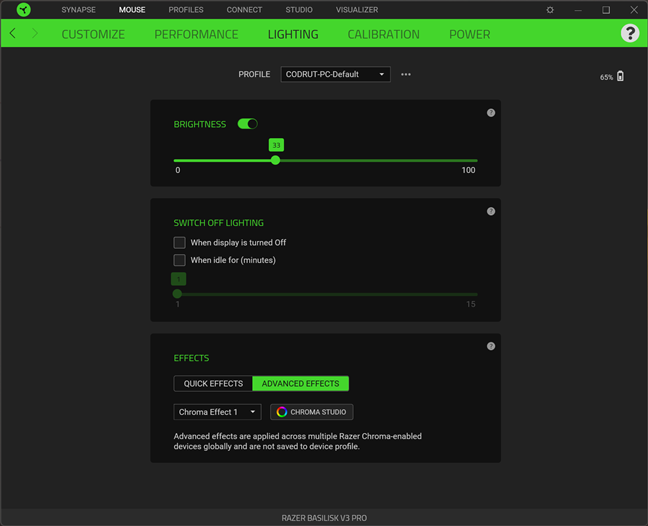Screen dimensions: 648x526
Task: Click the idle maximum 15 label
Action: click(471, 304)
